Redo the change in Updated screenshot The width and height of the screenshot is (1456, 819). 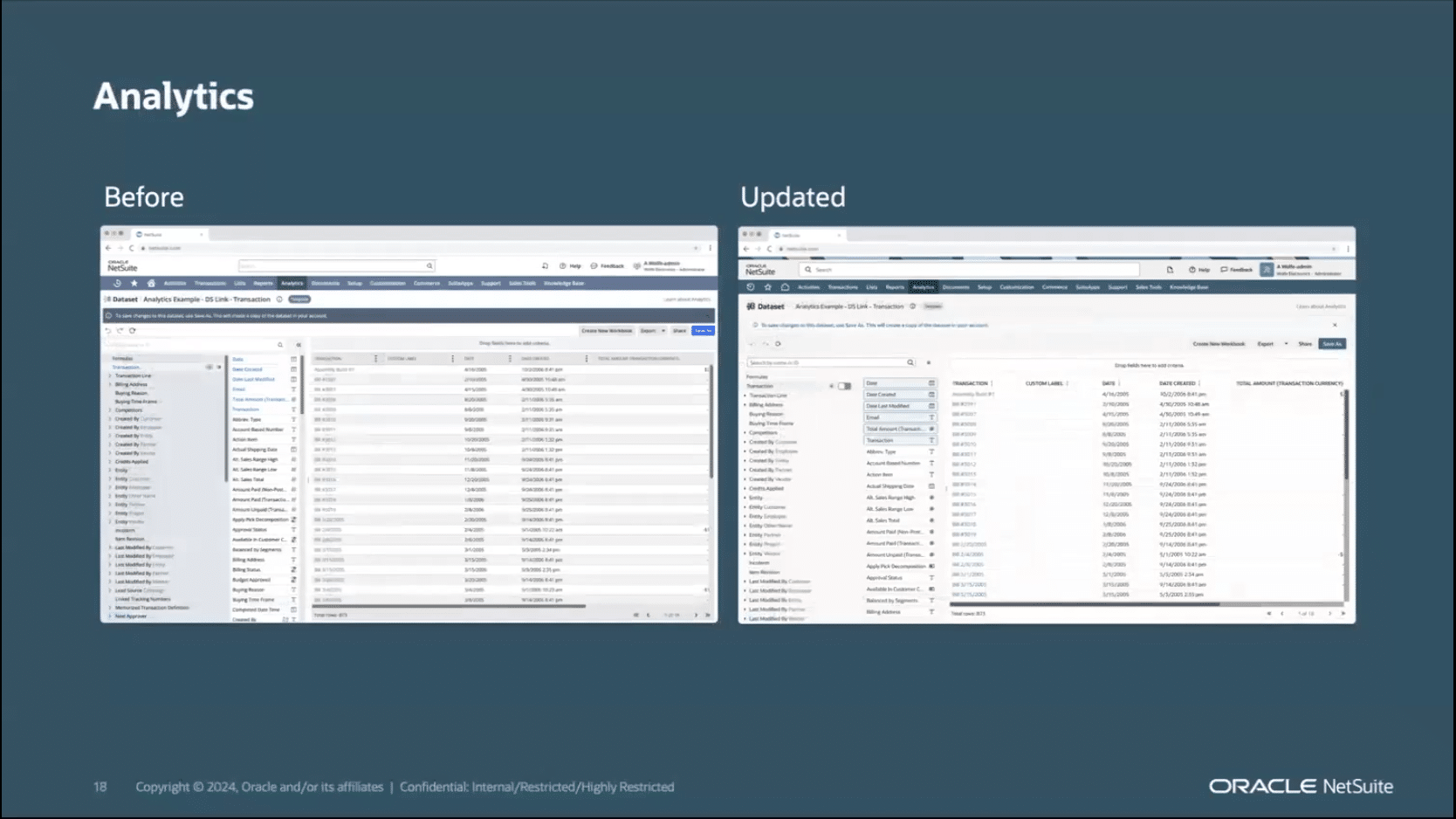pyautogui.click(x=766, y=344)
